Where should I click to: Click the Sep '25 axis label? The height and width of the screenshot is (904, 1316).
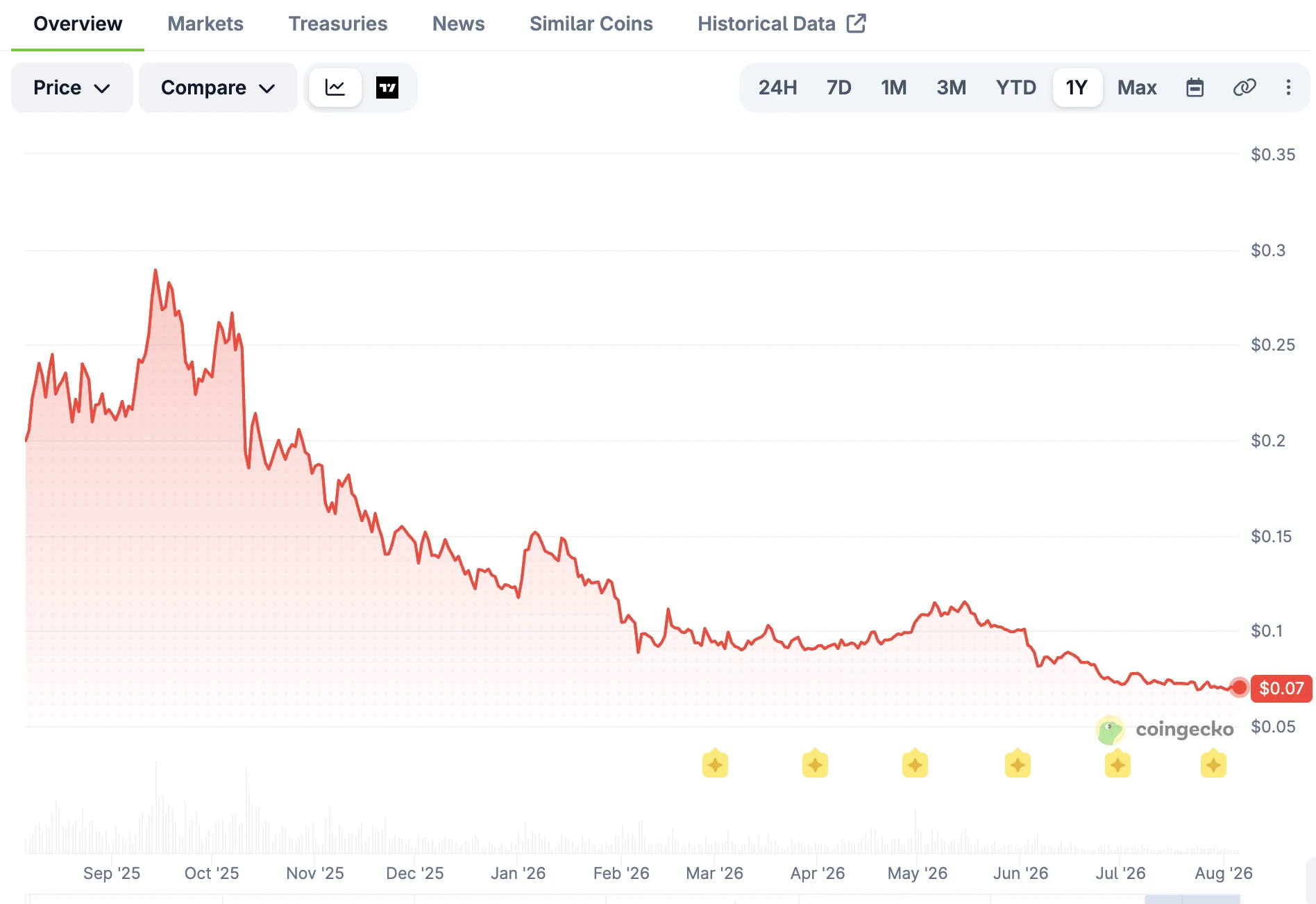(112, 873)
